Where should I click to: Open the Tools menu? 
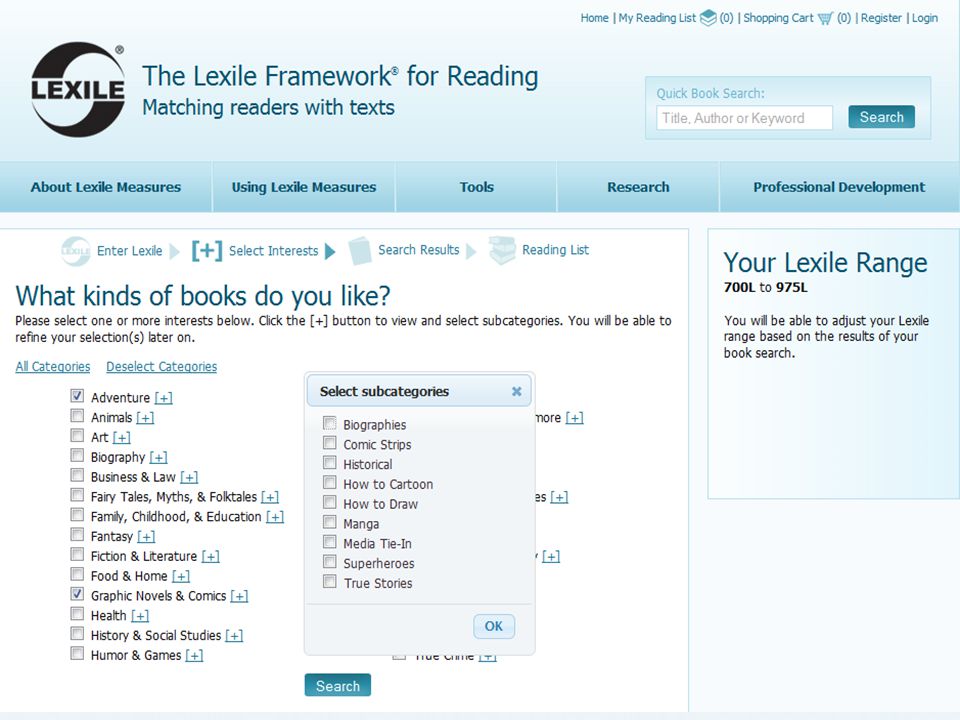point(476,187)
